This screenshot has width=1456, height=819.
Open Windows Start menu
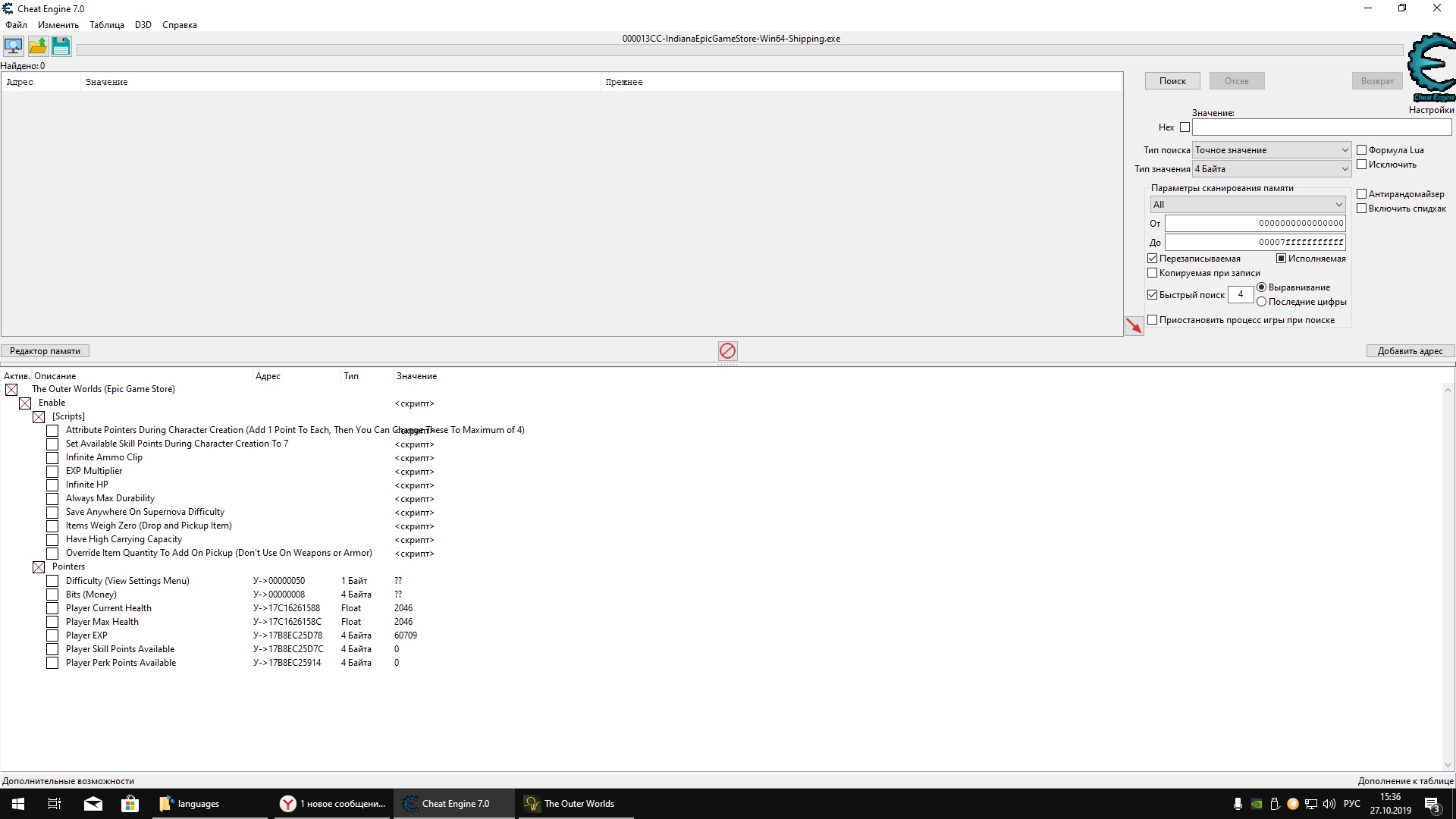point(18,804)
